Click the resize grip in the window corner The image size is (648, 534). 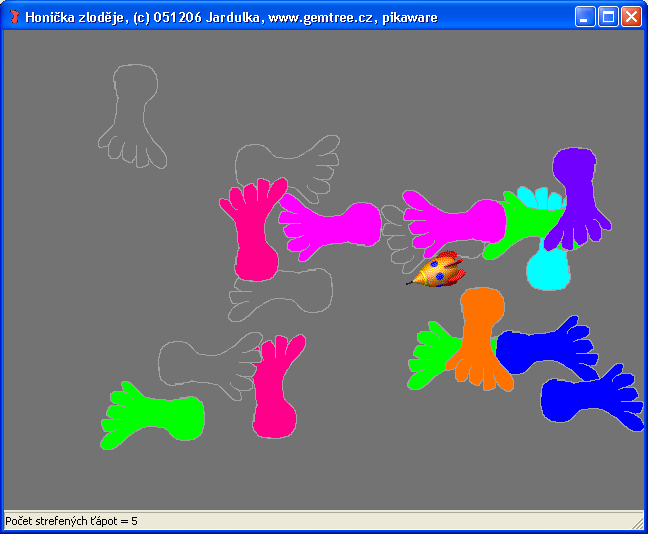(638, 523)
